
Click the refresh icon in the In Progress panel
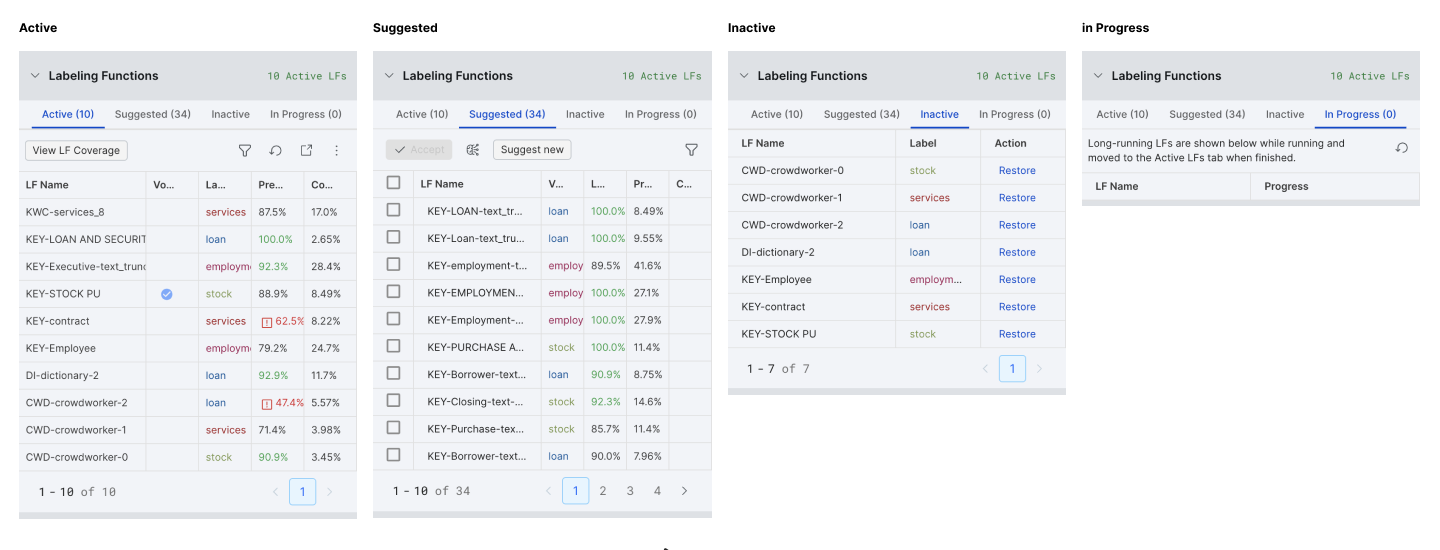1402,148
